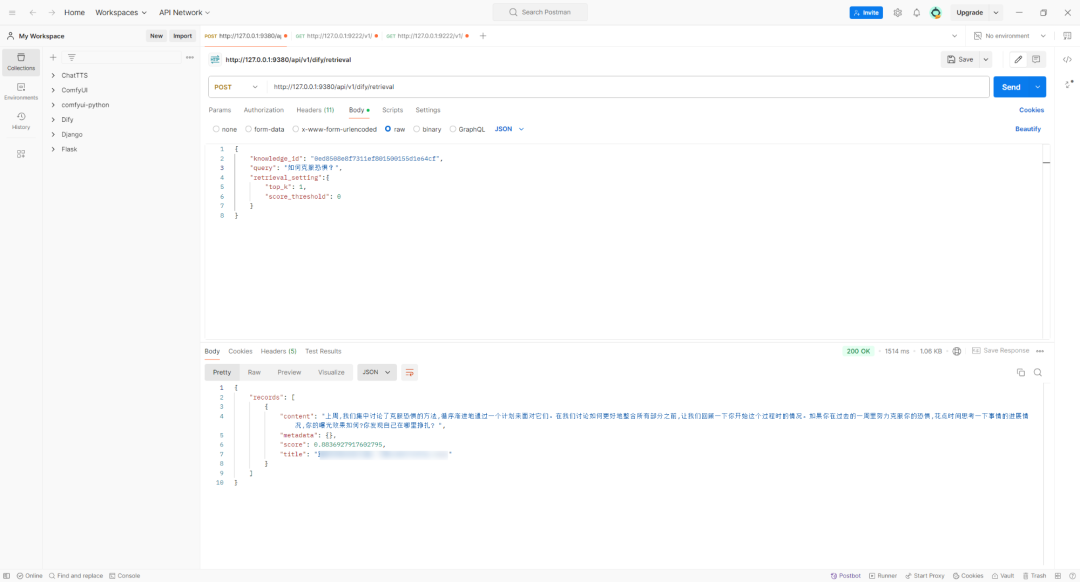Click the request URL input field
This screenshot has width=1080, height=582.
(x=628, y=87)
